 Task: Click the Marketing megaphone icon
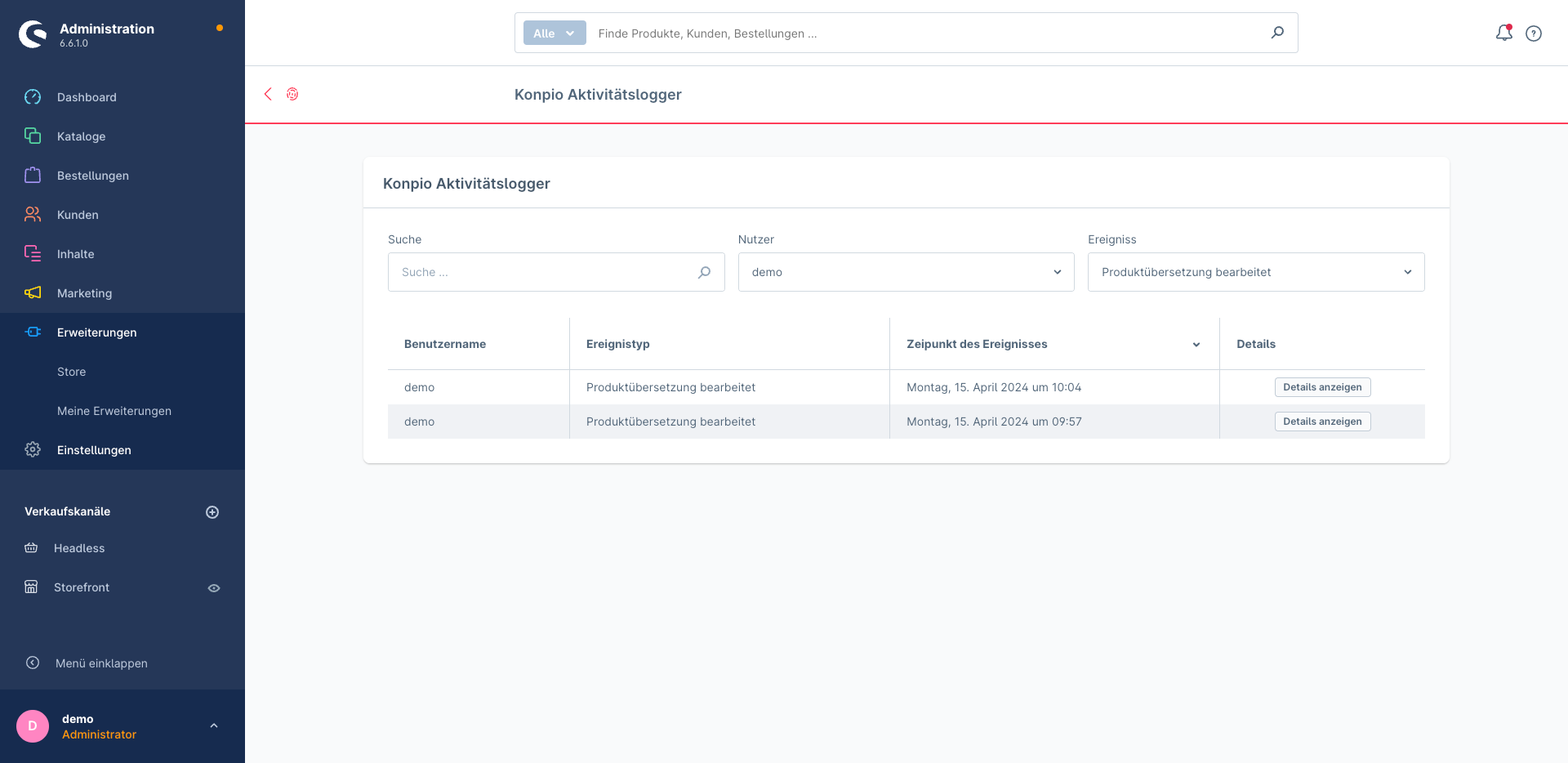coord(33,293)
